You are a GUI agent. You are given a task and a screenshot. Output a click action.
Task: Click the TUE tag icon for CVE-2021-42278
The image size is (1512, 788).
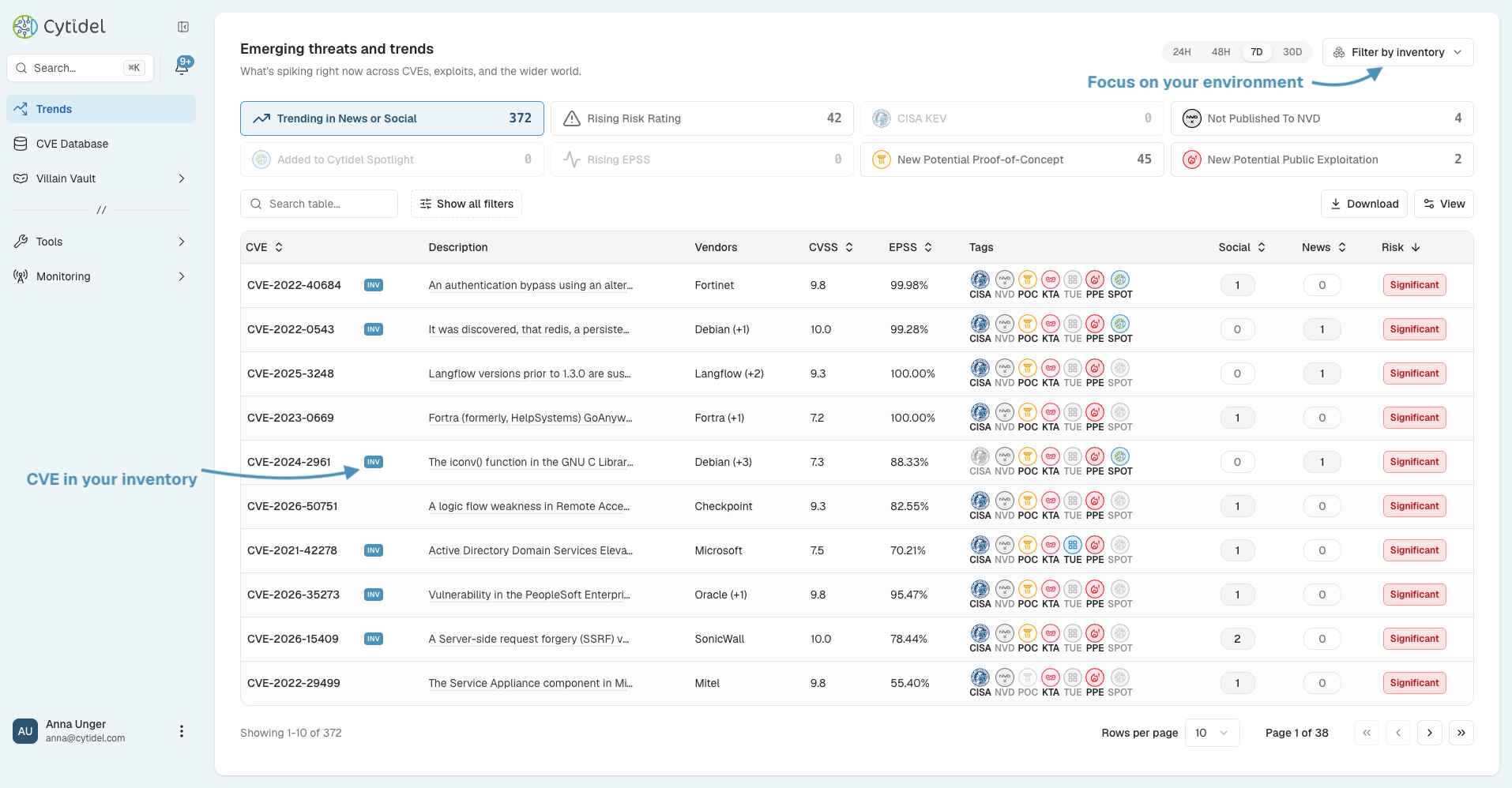point(1073,545)
